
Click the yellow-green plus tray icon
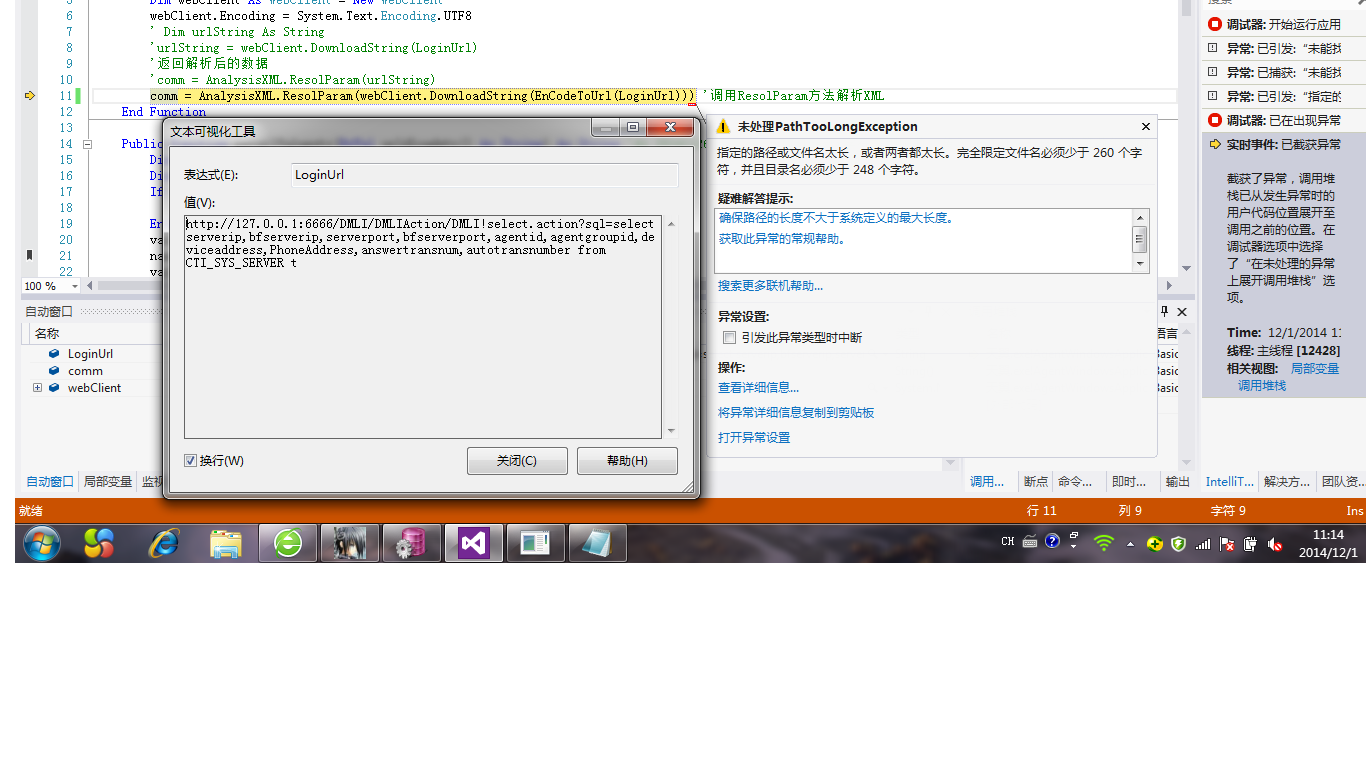pyautogui.click(x=1155, y=544)
